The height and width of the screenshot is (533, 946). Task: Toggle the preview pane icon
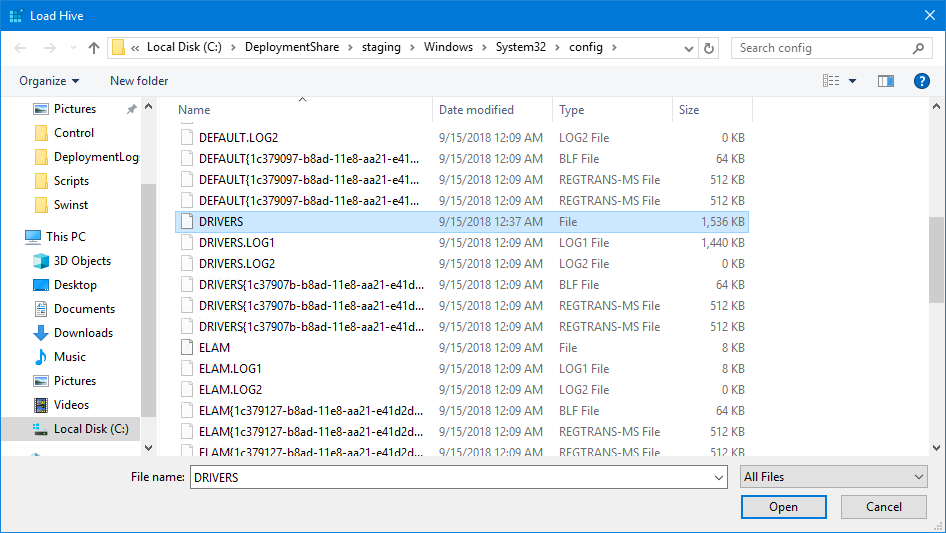(885, 81)
